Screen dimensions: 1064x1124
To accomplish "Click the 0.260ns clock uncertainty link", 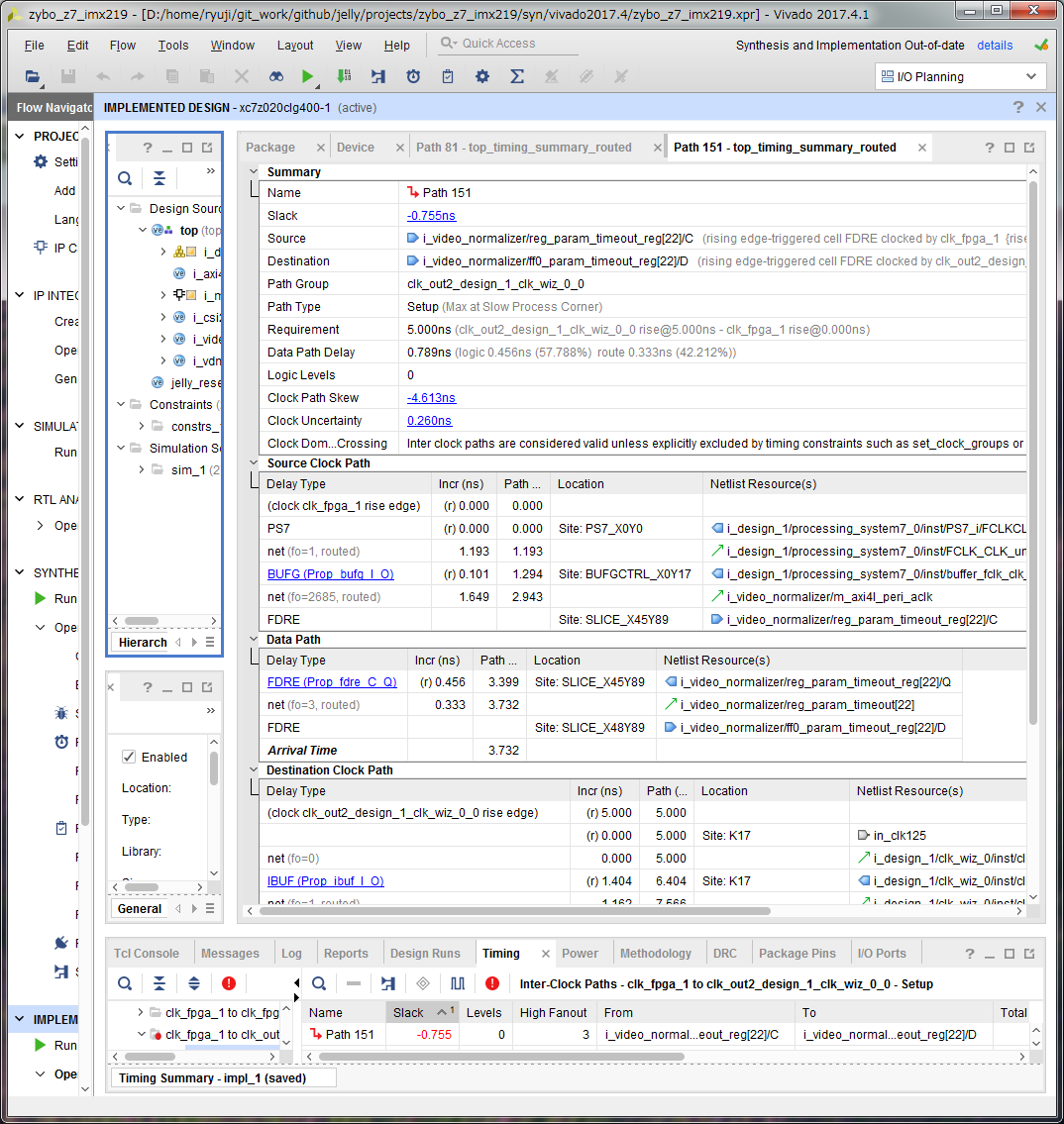I will click(429, 420).
